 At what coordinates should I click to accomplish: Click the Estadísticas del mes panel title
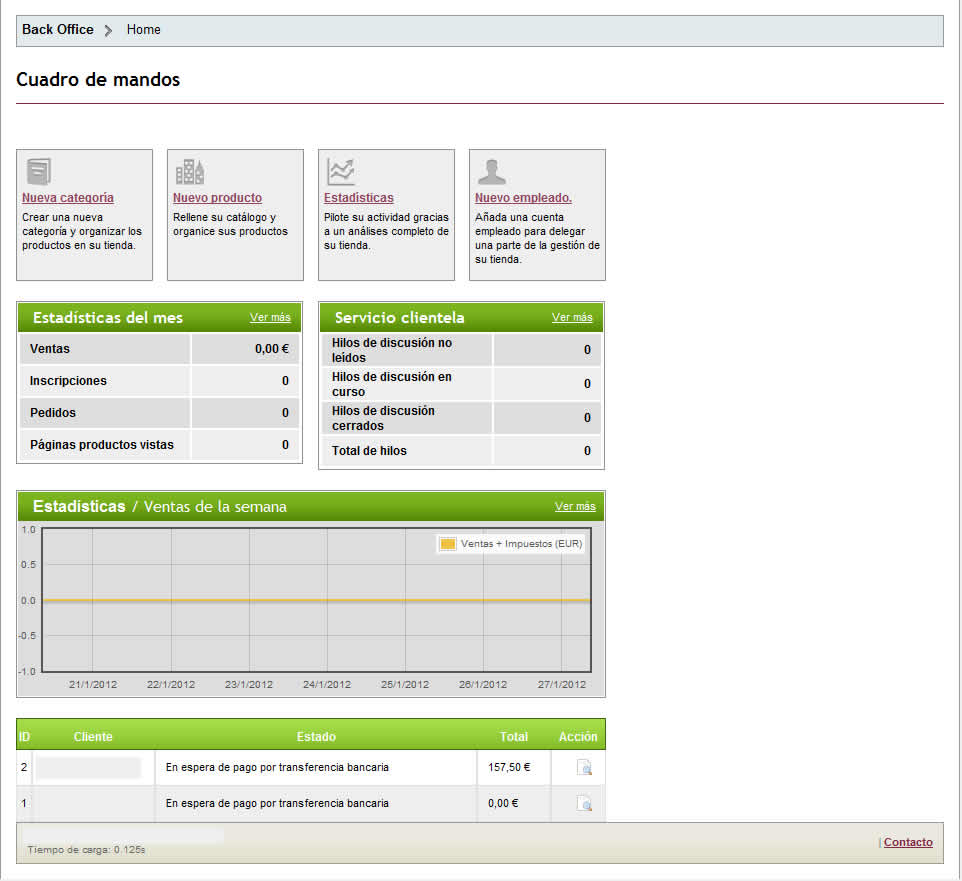coord(108,317)
